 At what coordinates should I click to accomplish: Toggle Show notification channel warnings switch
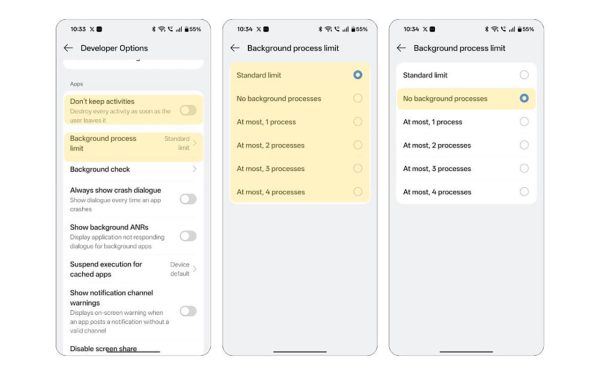coord(188,311)
